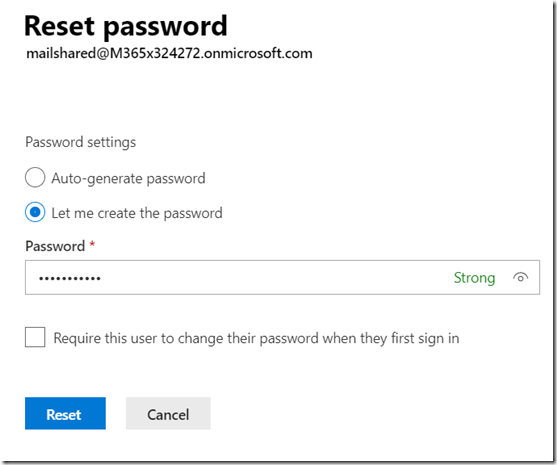The height and width of the screenshot is (465, 557).
Task: Click the blank space between Strong and the dots
Action: point(277,278)
